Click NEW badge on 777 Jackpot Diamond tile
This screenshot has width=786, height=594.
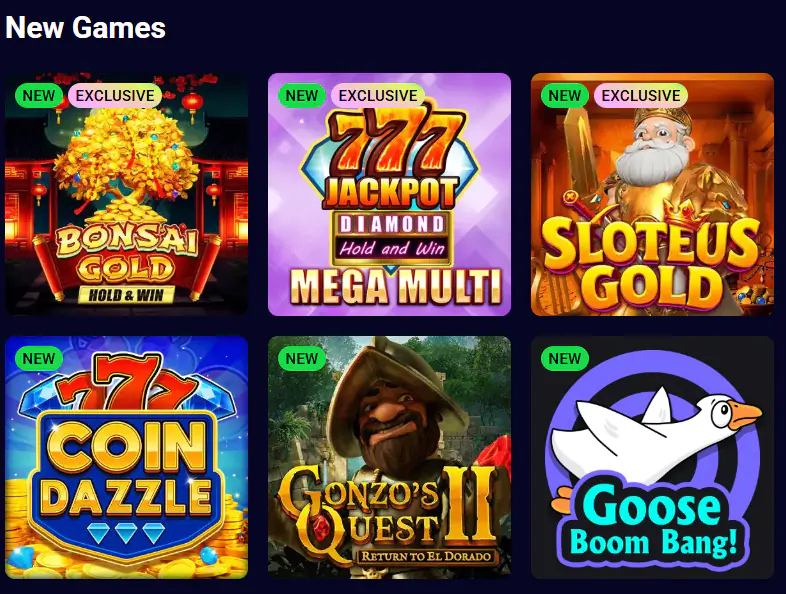point(302,95)
